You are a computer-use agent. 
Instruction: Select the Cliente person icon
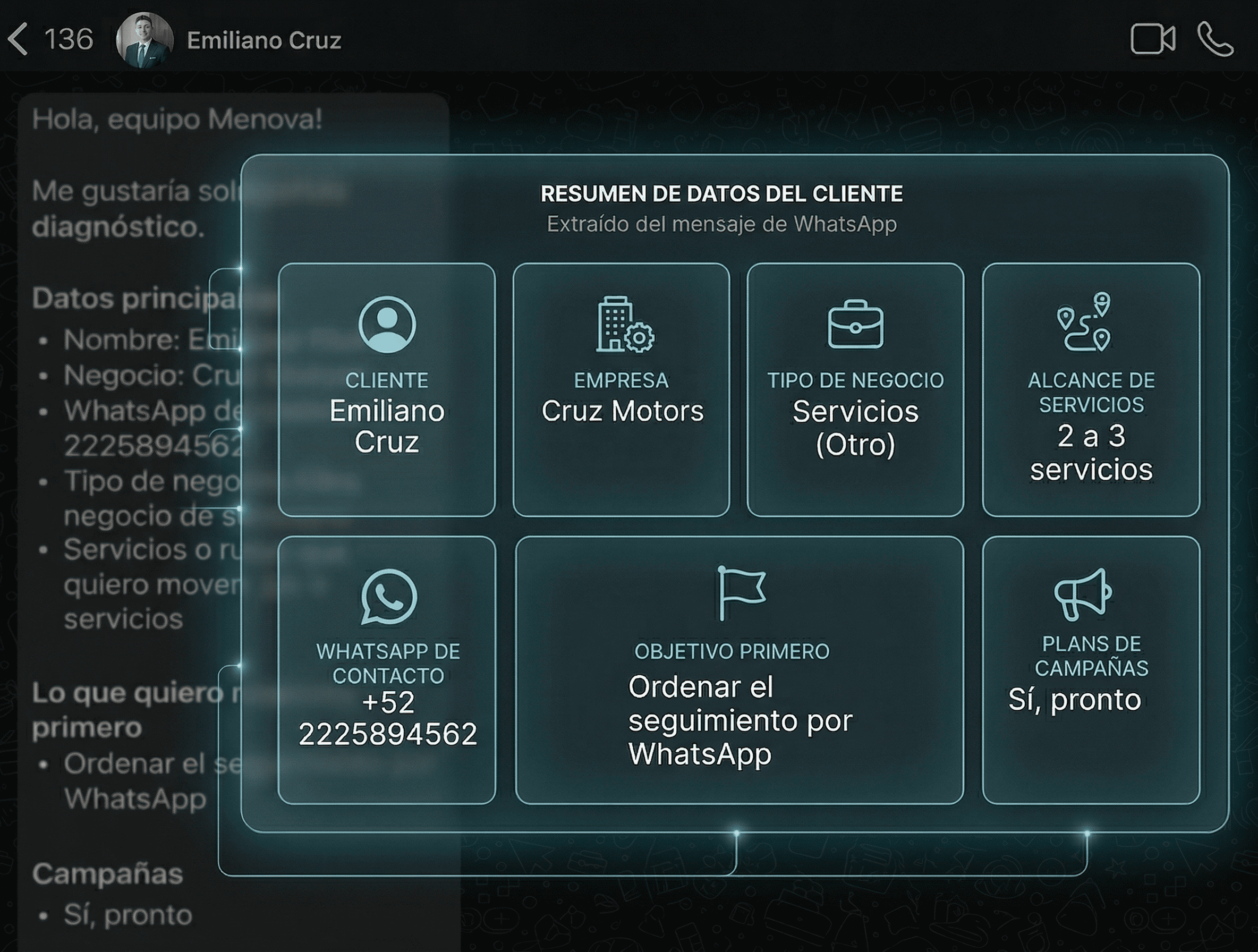[388, 324]
